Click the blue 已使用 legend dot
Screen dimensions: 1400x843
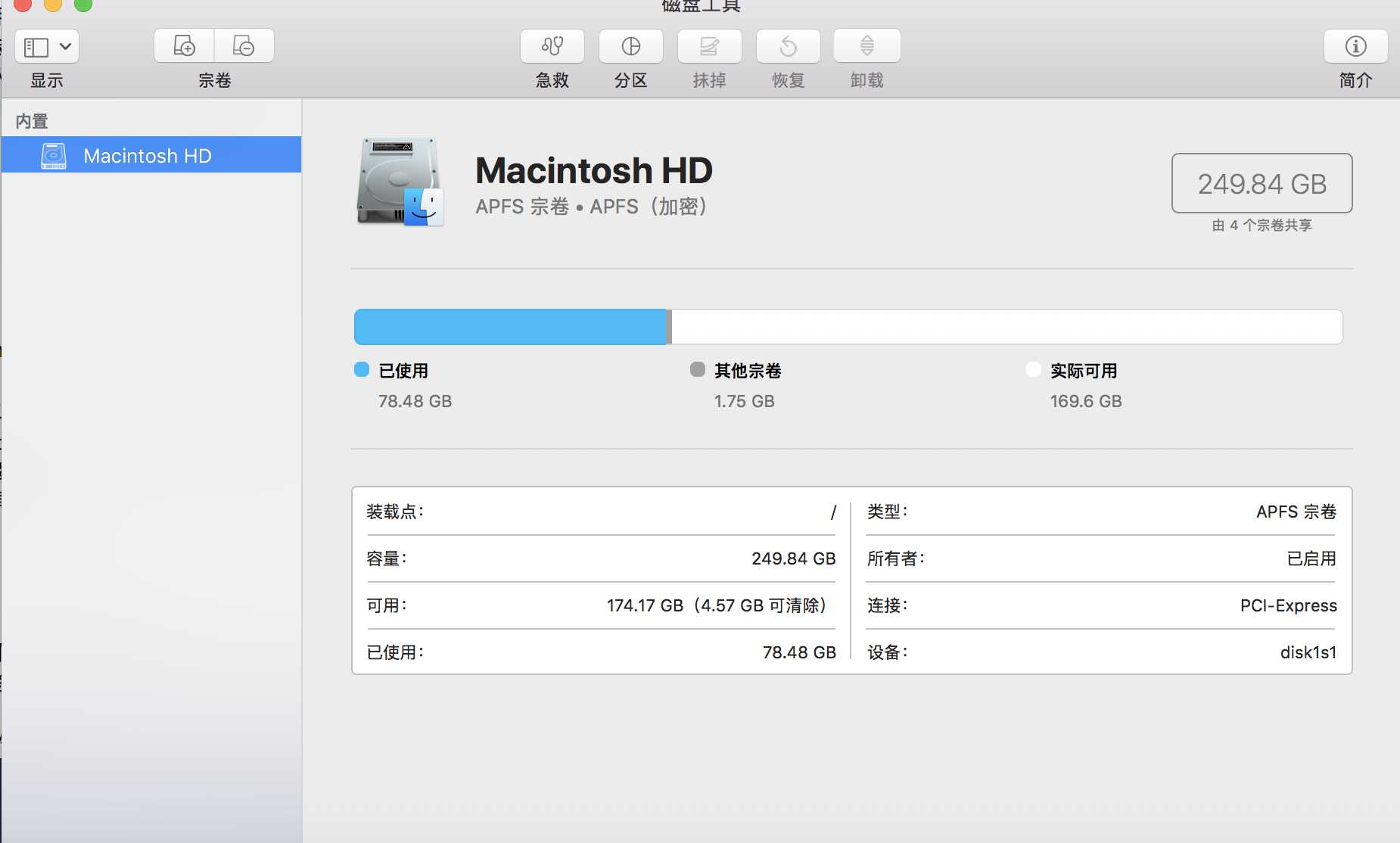tap(362, 369)
